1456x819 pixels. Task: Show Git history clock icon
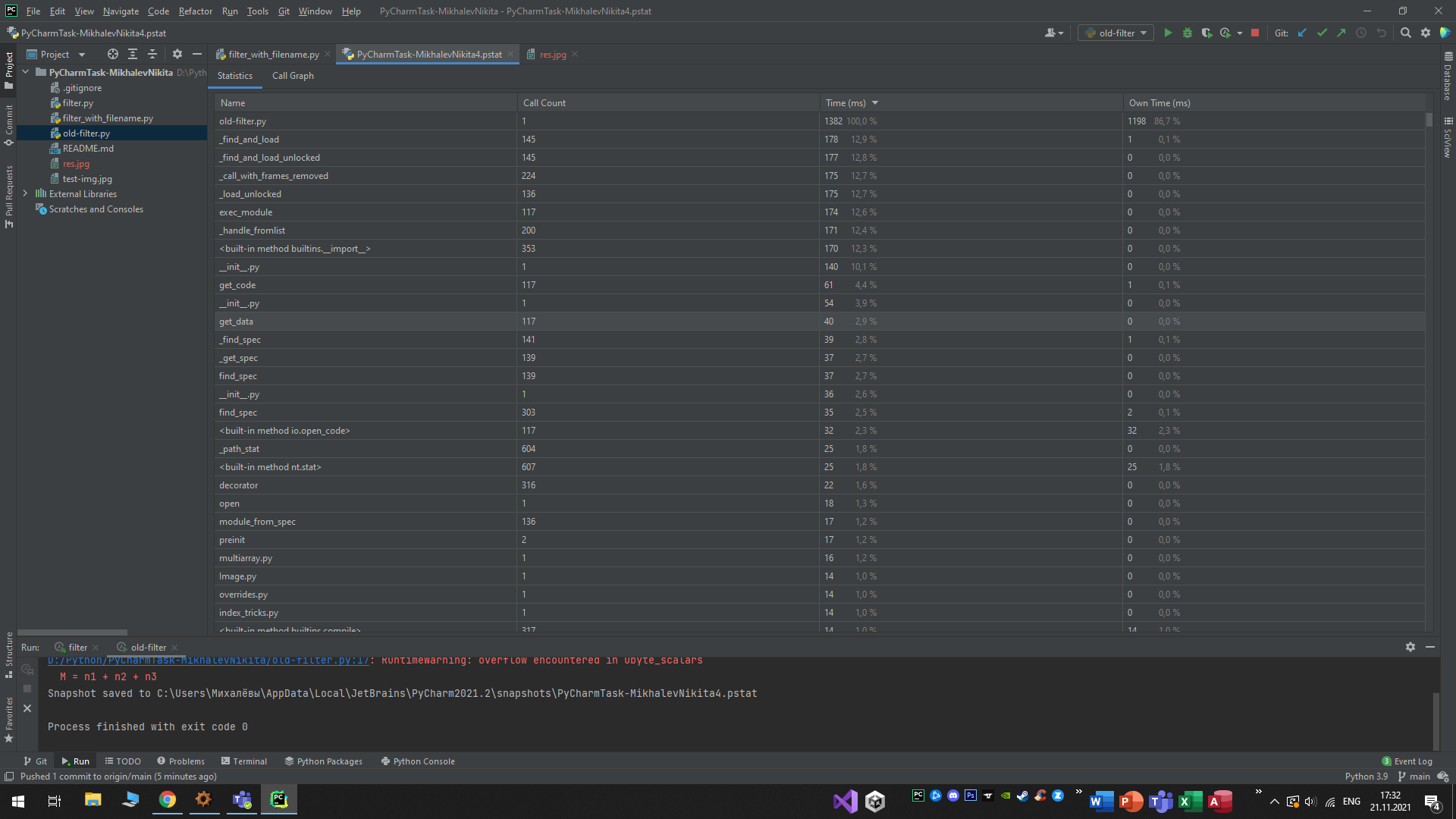(1361, 33)
